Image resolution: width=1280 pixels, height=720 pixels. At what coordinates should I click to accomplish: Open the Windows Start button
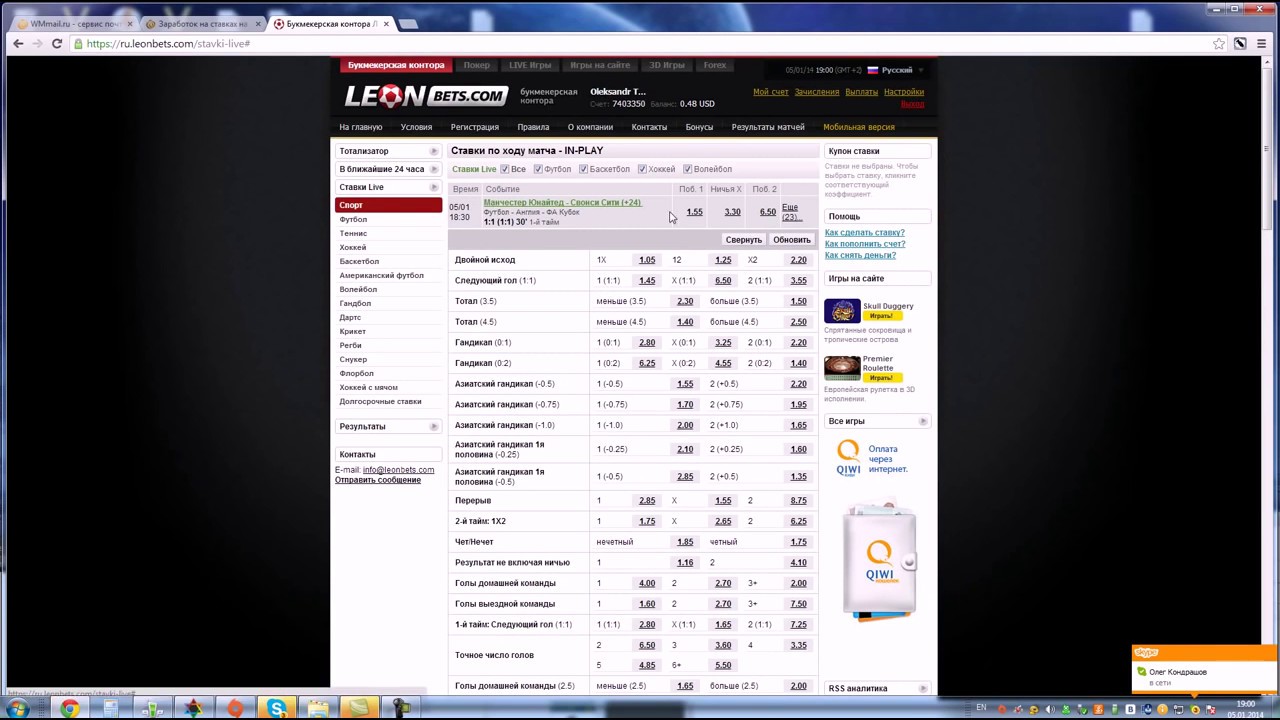pos(17,709)
